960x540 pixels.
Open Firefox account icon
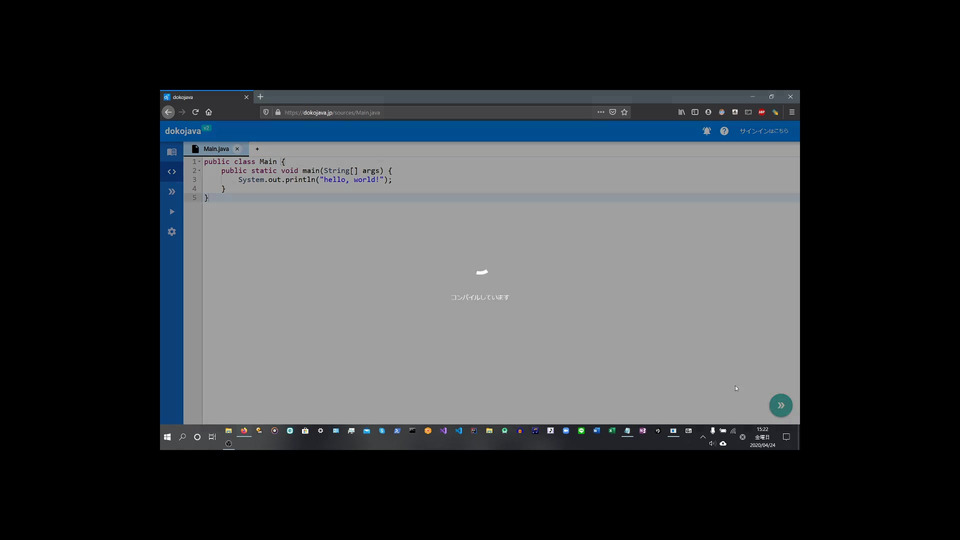708,112
